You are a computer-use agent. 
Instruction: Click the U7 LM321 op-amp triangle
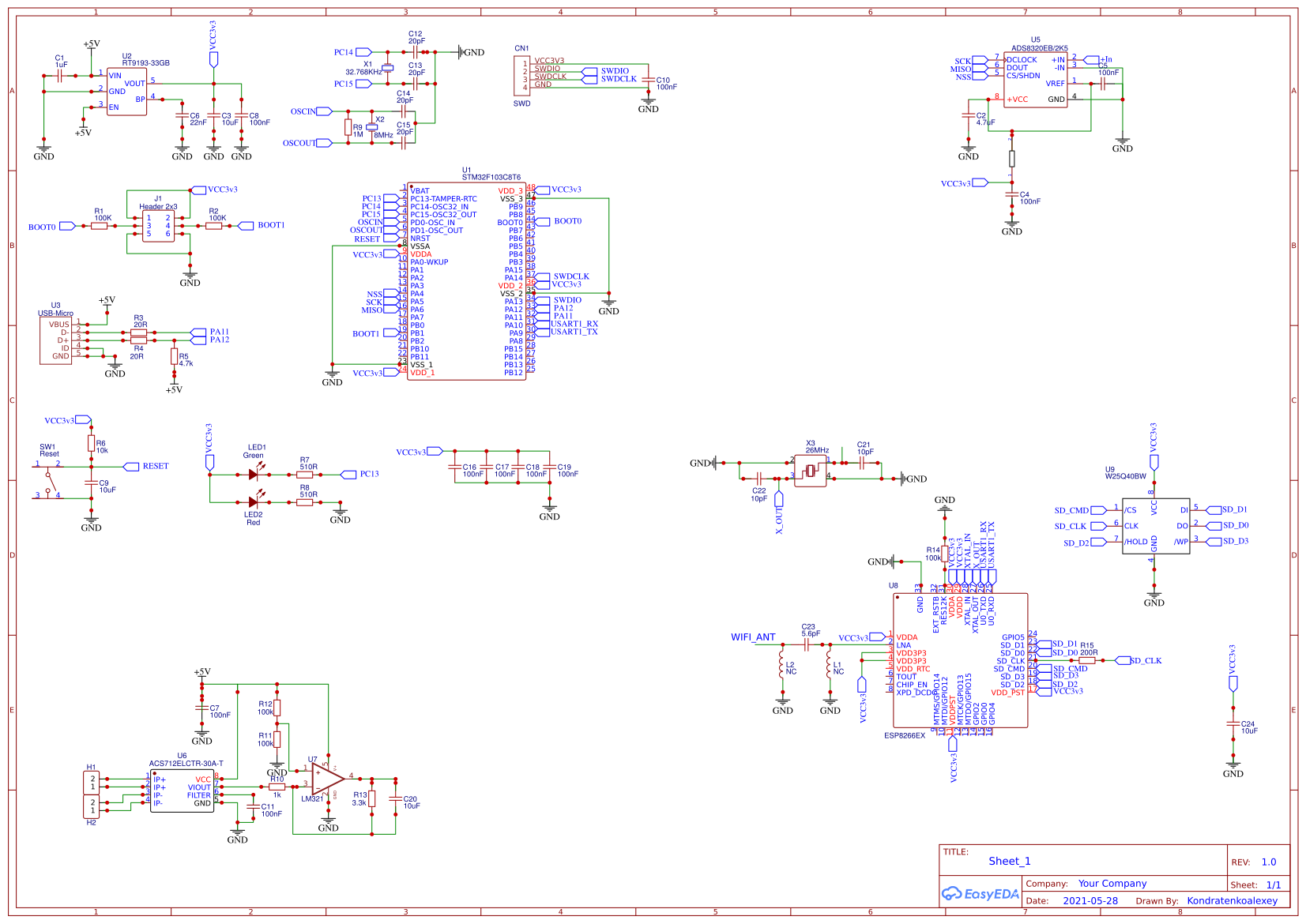(x=327, y=779)
